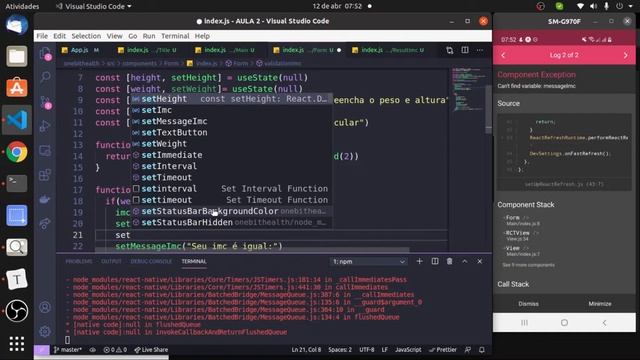The width and height of the screenshot is (640, 360).
Task: Open the Manage settings gear
Action: pyautogui.click(x=45, y=331)
